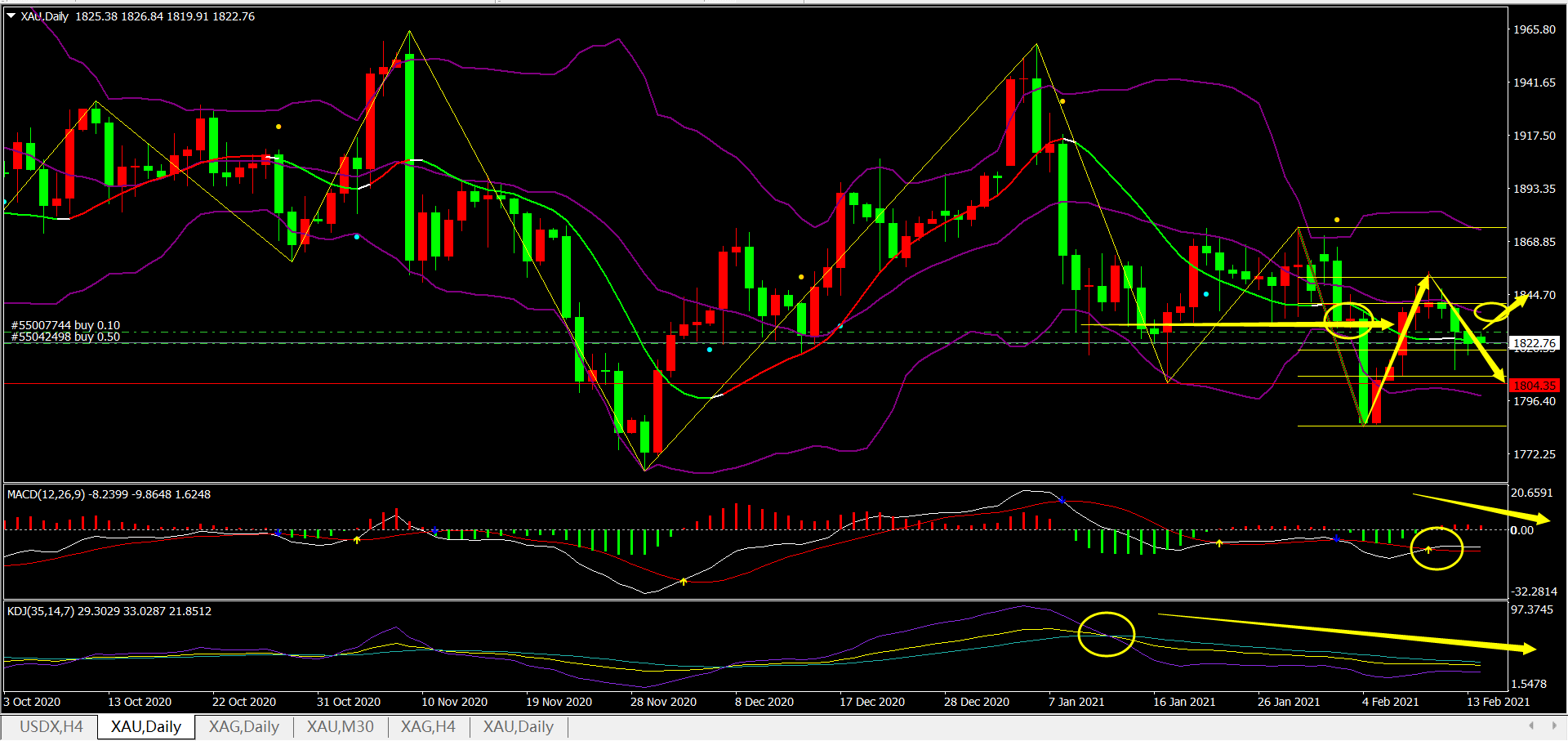Click the 28 Nov 2020 date on time axis
This screenshot has height=741, width=1568.
(663, 702)
